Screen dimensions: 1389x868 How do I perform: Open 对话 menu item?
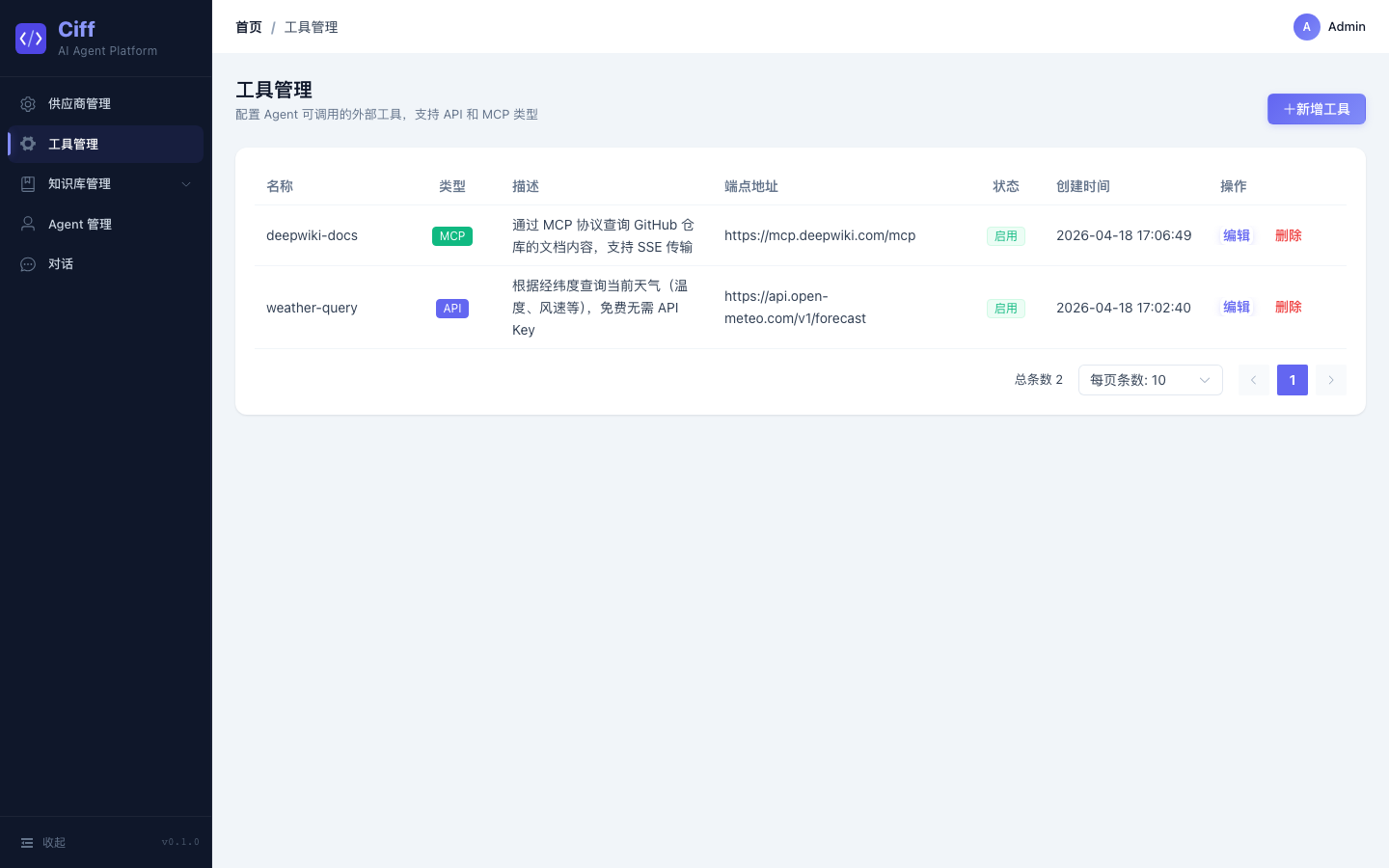tap(106, 264)
